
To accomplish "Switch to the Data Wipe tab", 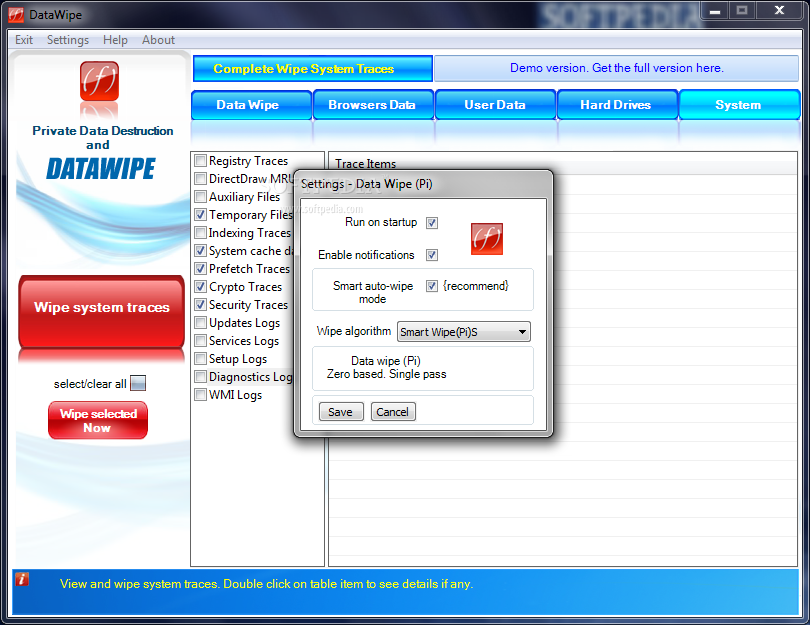I will coord(252,105).
